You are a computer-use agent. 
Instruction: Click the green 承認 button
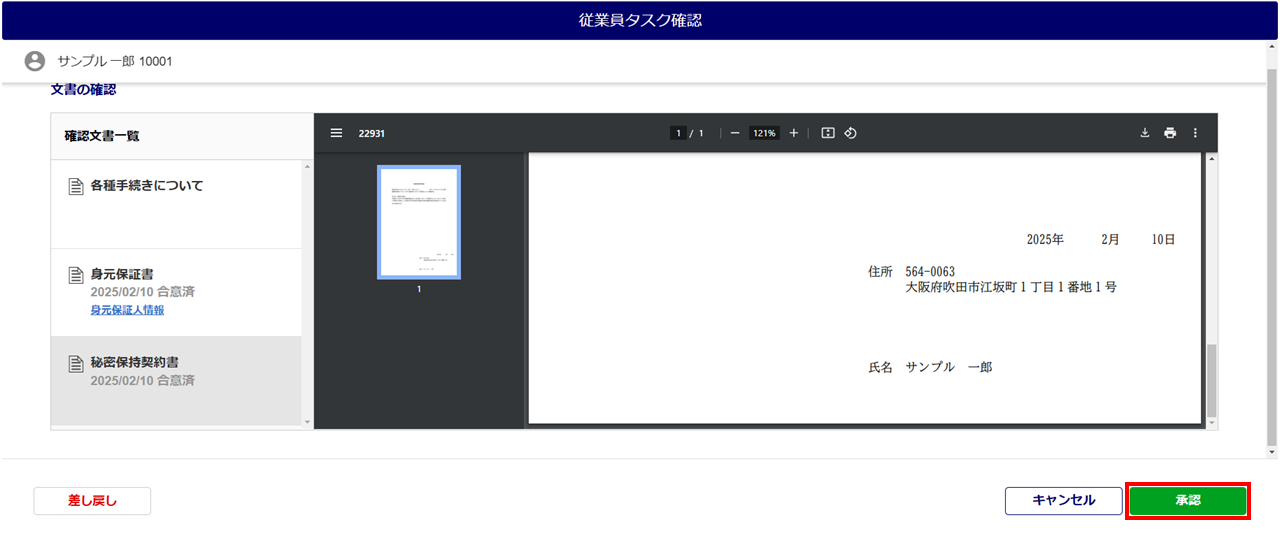pos(1188,501)
